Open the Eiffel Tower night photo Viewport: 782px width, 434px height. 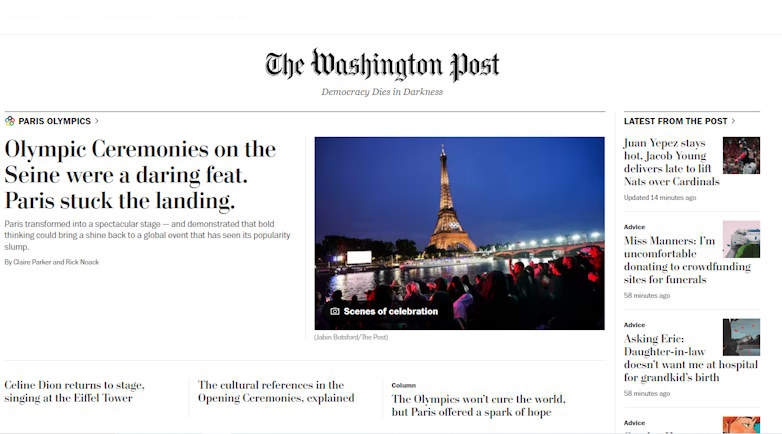[x=459, y=233]
